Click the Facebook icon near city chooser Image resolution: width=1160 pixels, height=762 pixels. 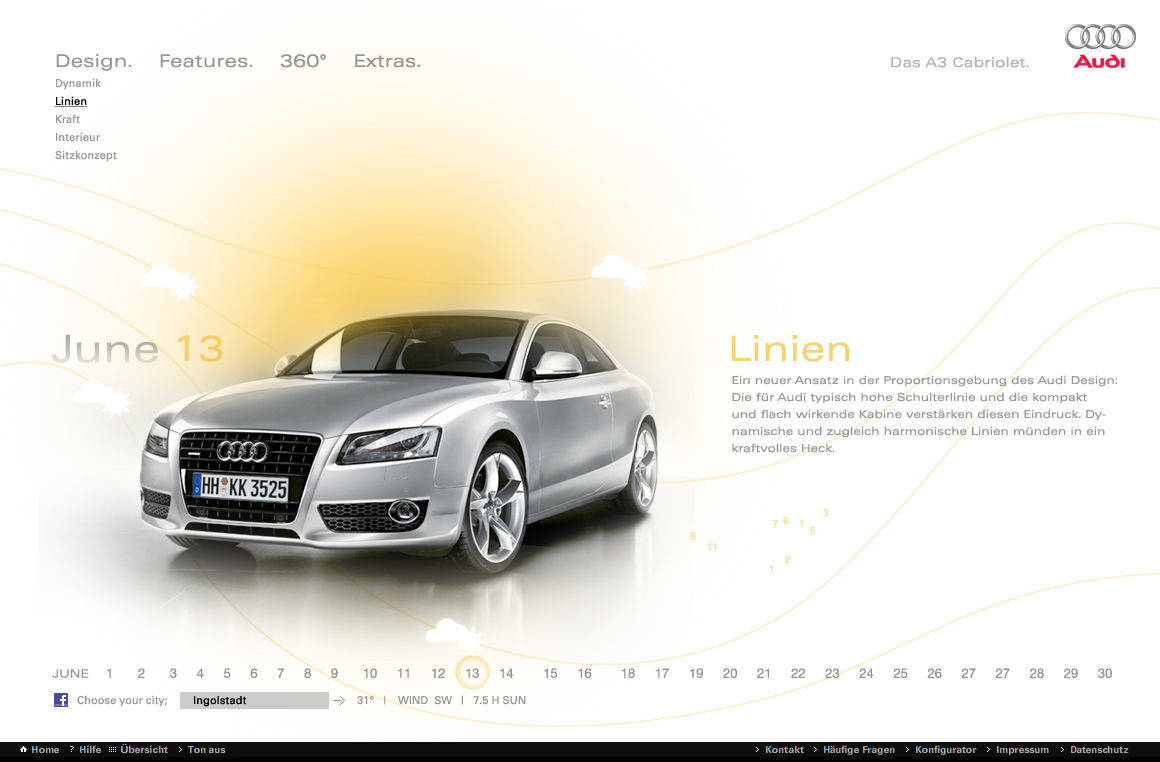coord(61,700)
